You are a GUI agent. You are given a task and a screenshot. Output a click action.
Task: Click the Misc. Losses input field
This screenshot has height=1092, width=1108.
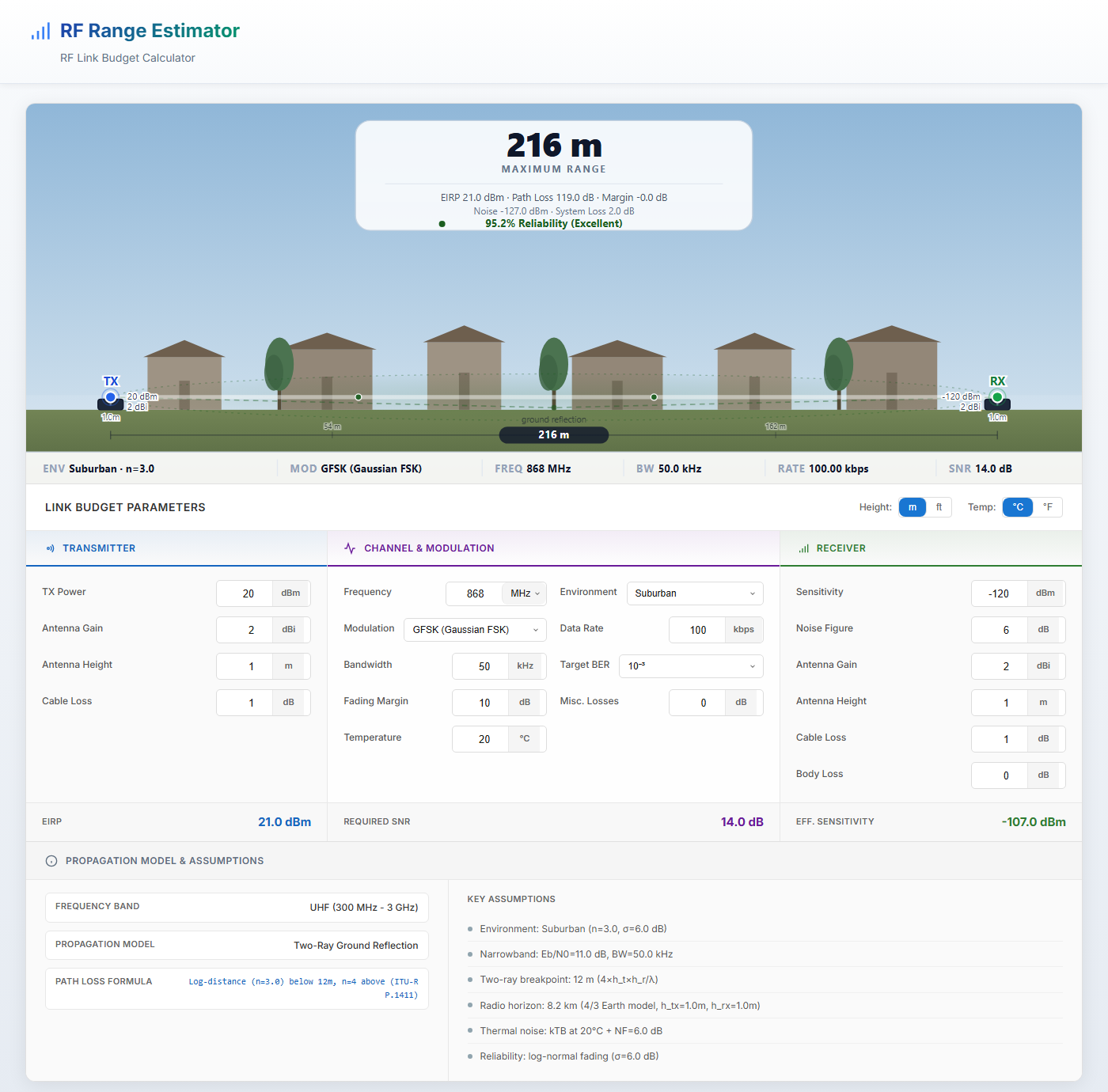697,703
